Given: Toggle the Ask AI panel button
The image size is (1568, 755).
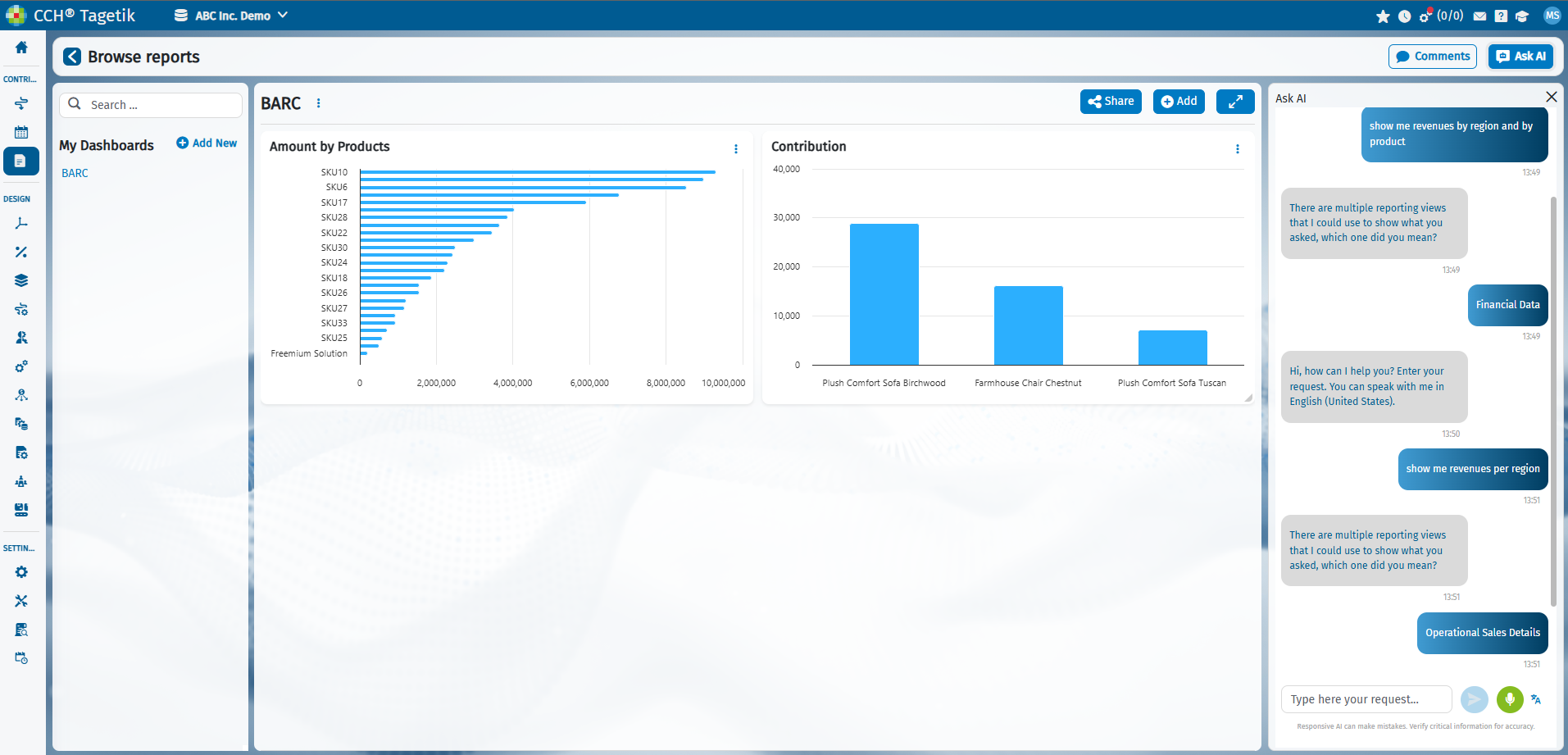Looking at the screenshot, I should click(1520, 57).
